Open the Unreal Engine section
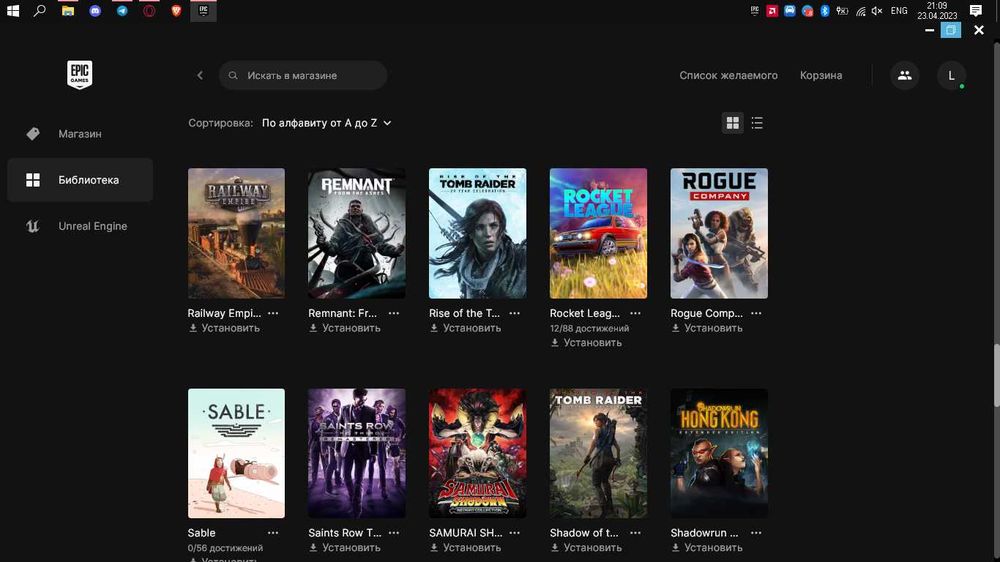This screenshot has height=562, width=1000. pos(80,226)
